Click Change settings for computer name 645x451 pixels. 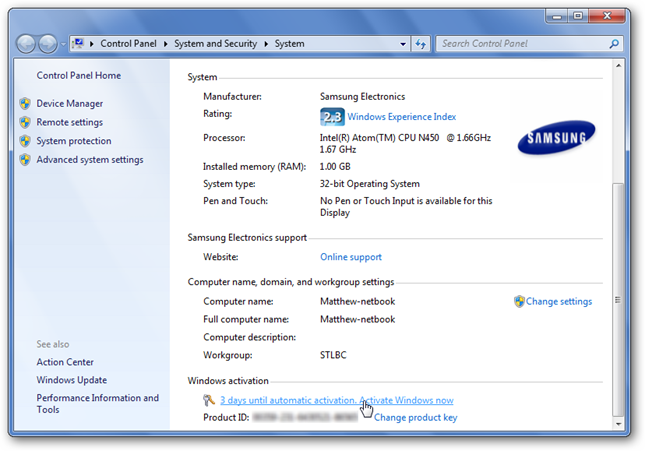[x=559, y=302]
